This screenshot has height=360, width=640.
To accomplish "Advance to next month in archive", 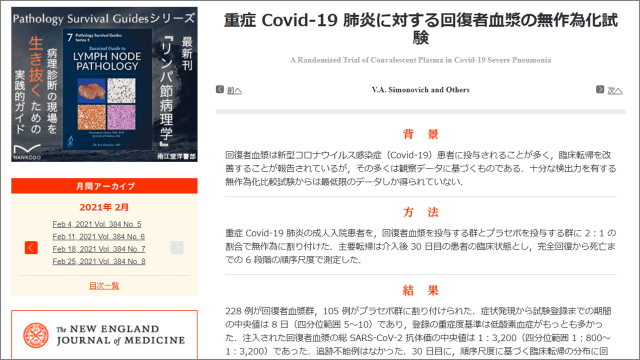I will tap(177, 247).
